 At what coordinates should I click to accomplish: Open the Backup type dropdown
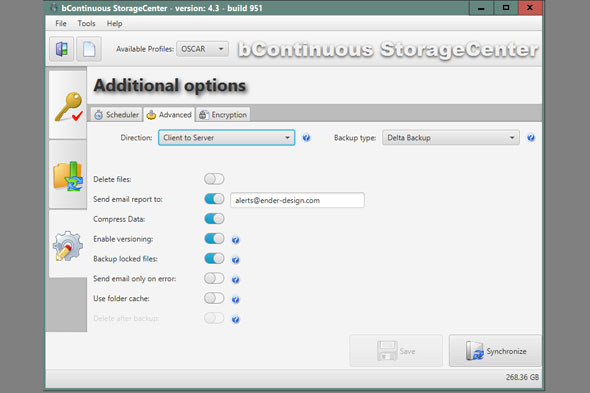click(x=451, y=138)
